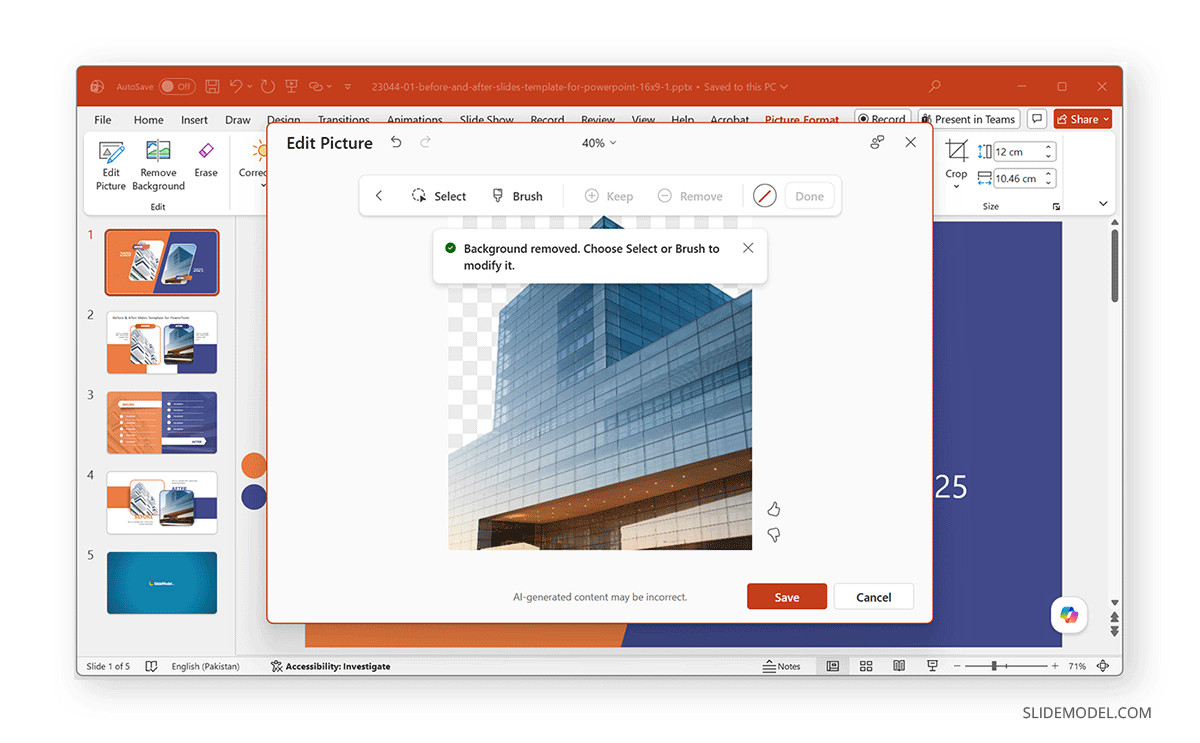The image size is (1200, 743).
Task: Click the Cancel button in dialog
Action: tap(874, 596)
